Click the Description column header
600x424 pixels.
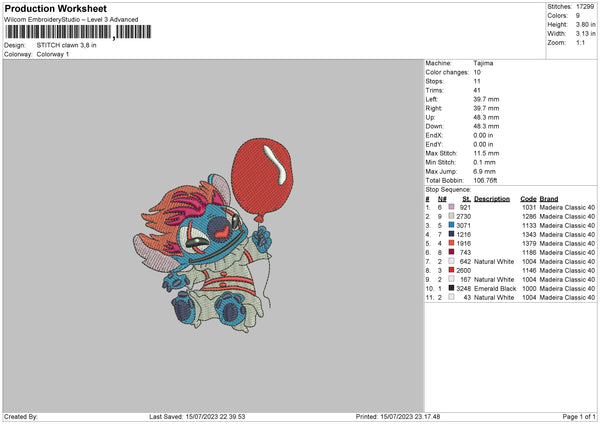(x=492, y=199)
